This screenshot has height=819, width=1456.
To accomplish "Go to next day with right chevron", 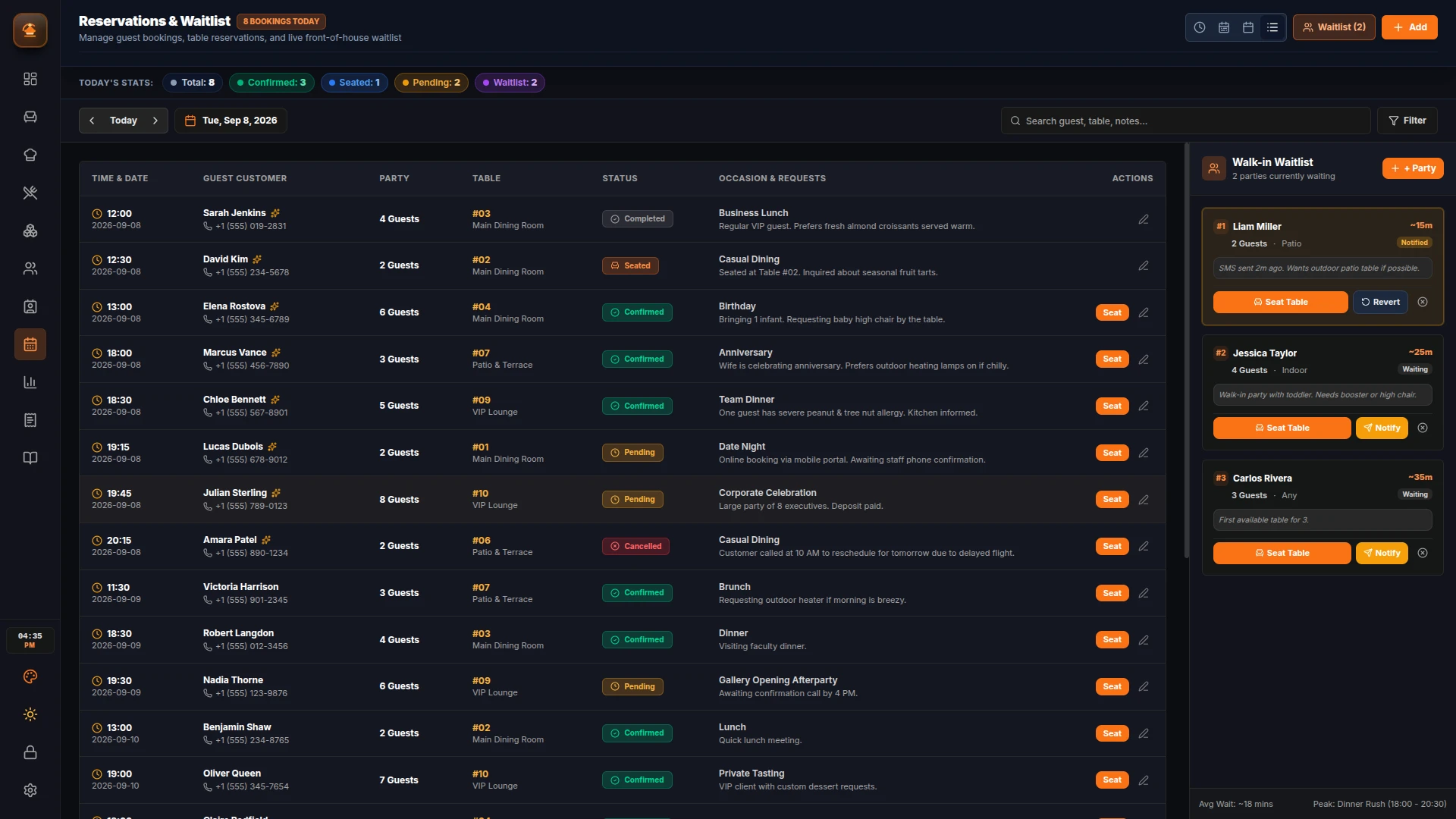I will [155, 121].
